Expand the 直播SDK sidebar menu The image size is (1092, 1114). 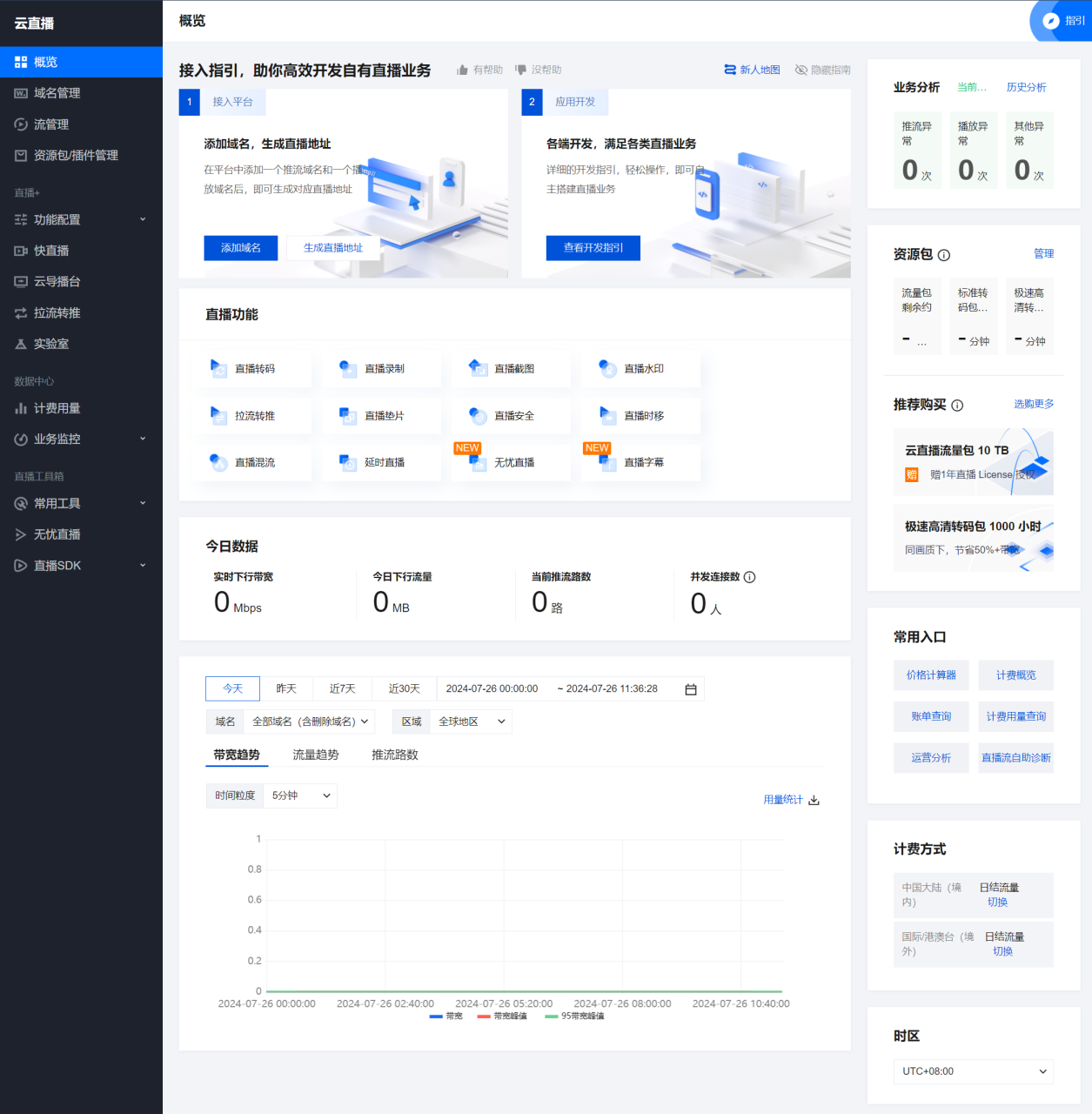point(81,566)
